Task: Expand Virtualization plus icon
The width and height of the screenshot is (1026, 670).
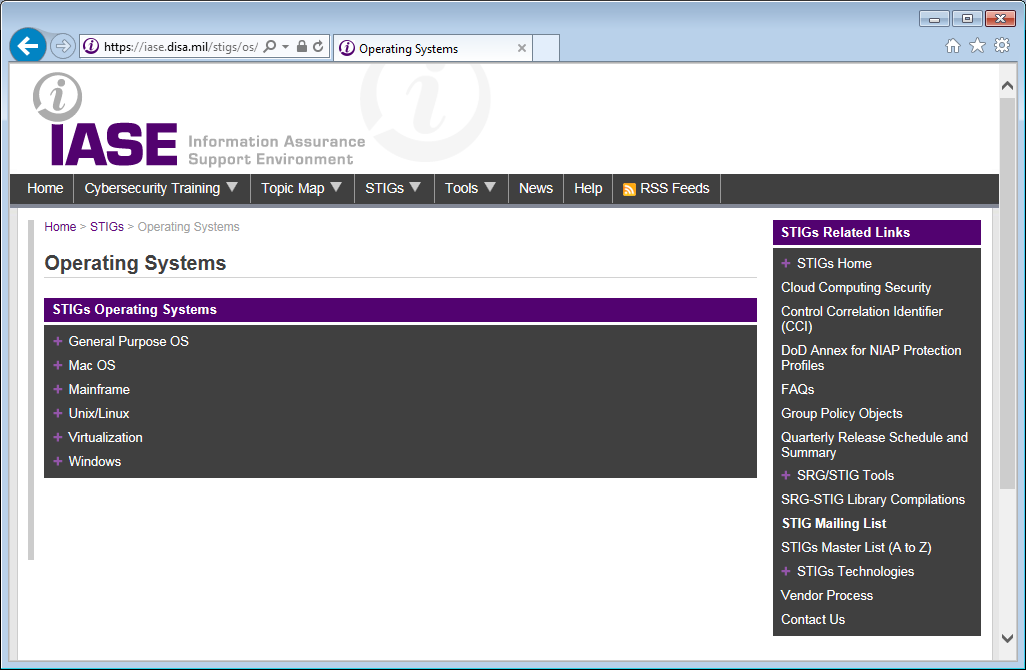Action: (x=58, y=437)
